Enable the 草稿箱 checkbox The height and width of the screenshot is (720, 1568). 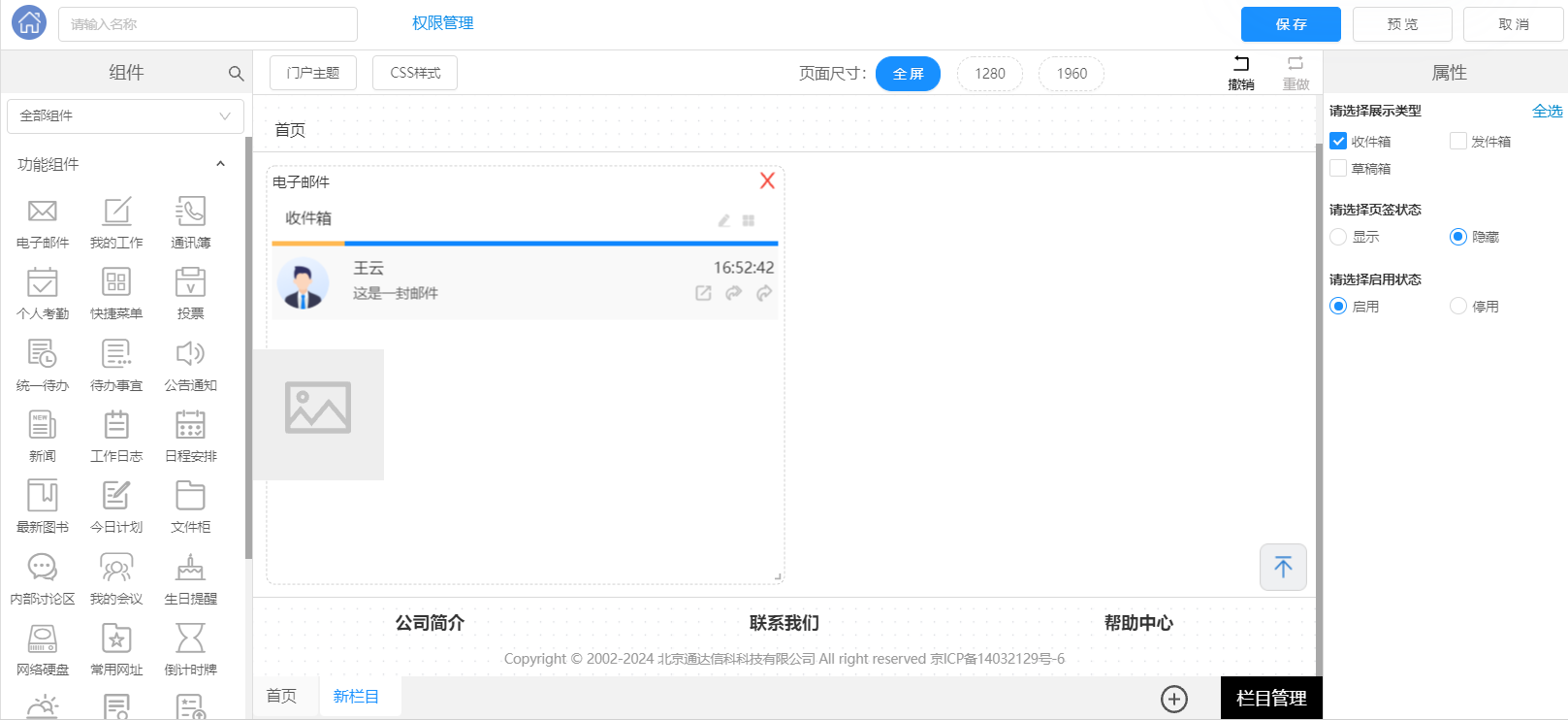(x=1338, y=168)
